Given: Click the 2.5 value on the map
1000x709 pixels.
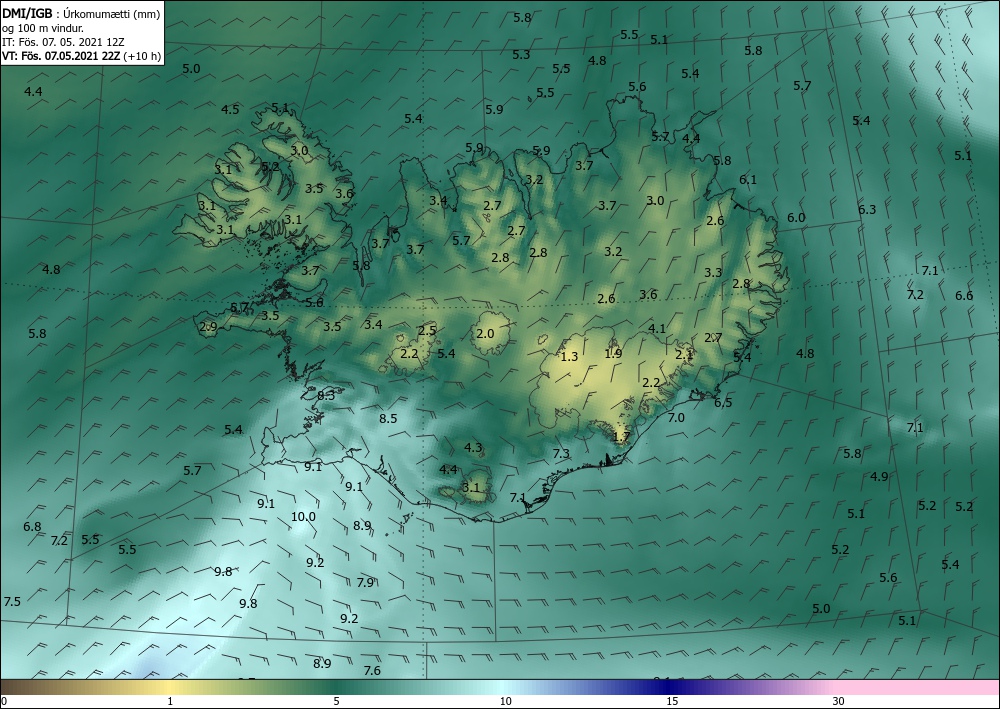Looking at the screenshot, I should pos(427,330).
